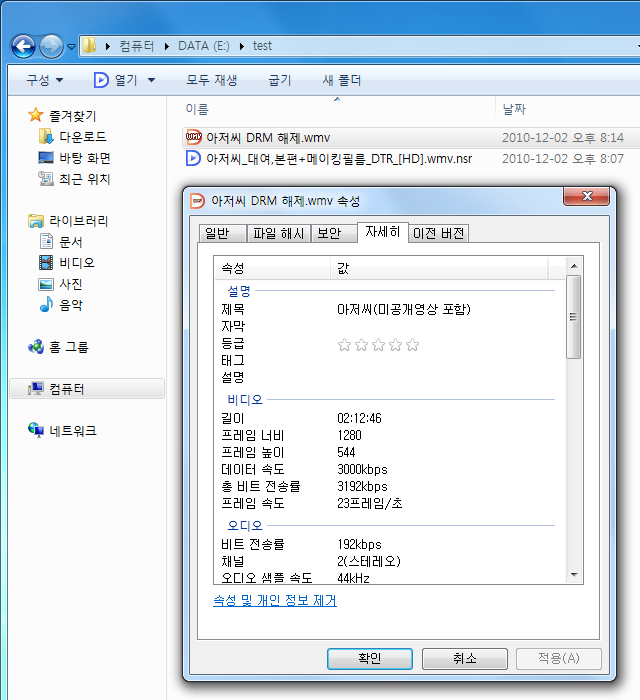The image size is (640, 700).
Task: Click the 즐겨찾기 star icon
Action: coord(35,115)
